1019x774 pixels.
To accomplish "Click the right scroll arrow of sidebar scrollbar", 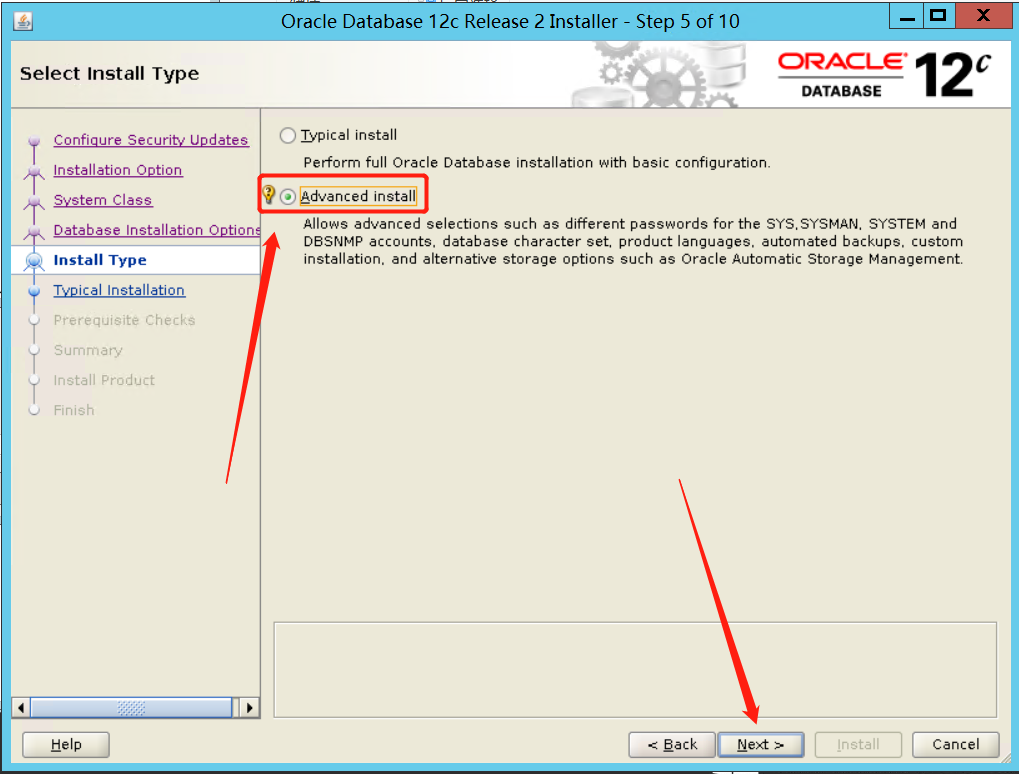I will click(x=250, y=707).
